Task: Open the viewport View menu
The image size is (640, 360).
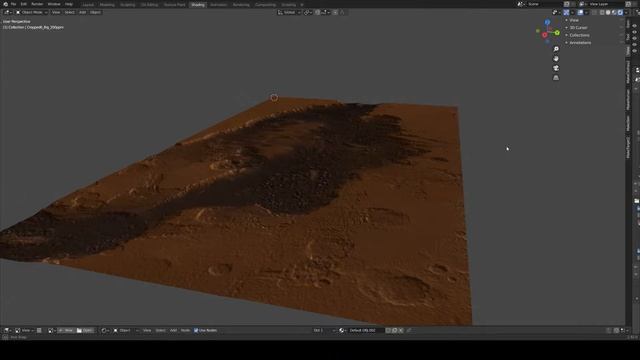Action: (x=56, y=12)
